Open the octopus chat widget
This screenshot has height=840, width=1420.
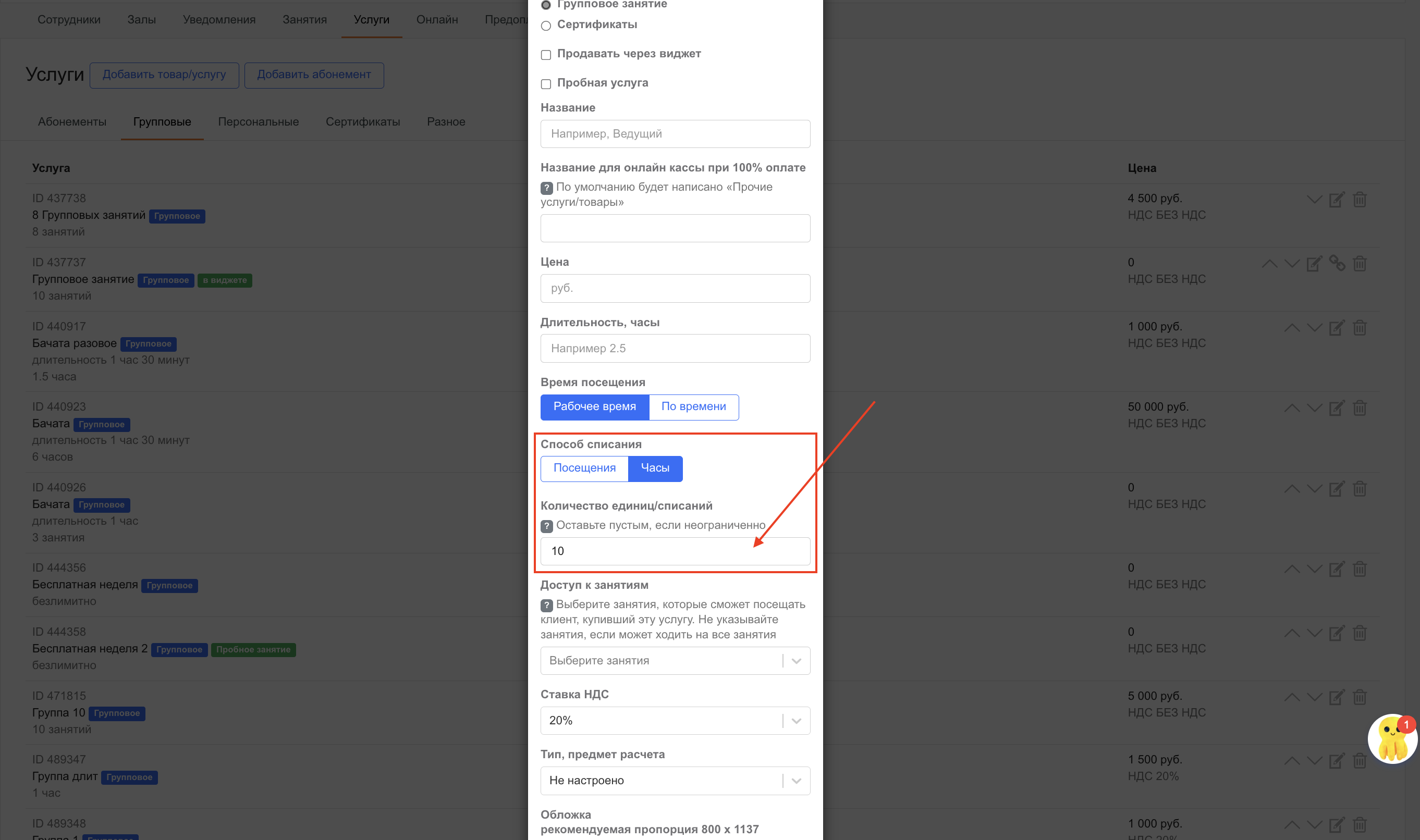click(1392, 738)
